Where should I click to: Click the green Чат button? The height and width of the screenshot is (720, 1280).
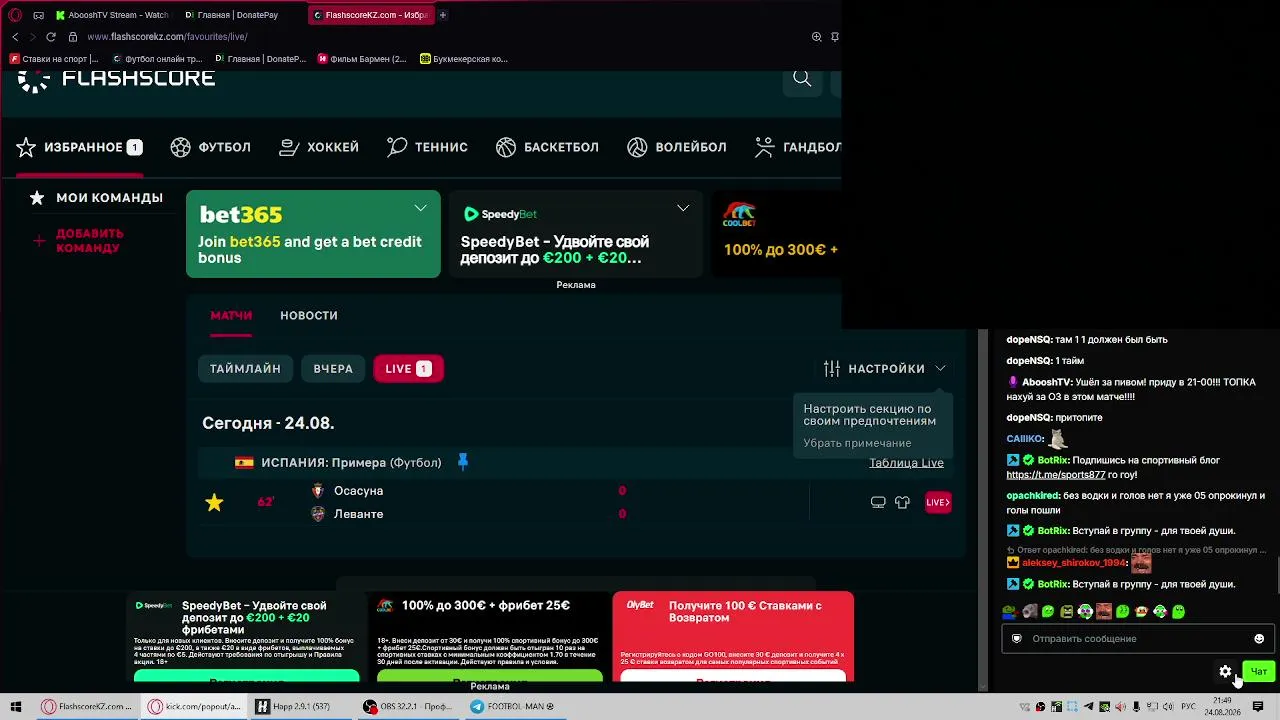[1258, 671]
